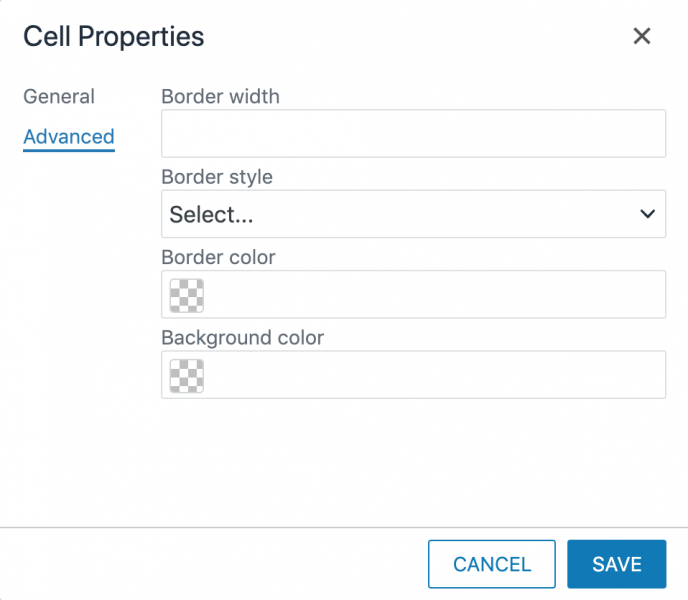
Task: Open the Border color checkered swatch
Action: coord(187,295)
